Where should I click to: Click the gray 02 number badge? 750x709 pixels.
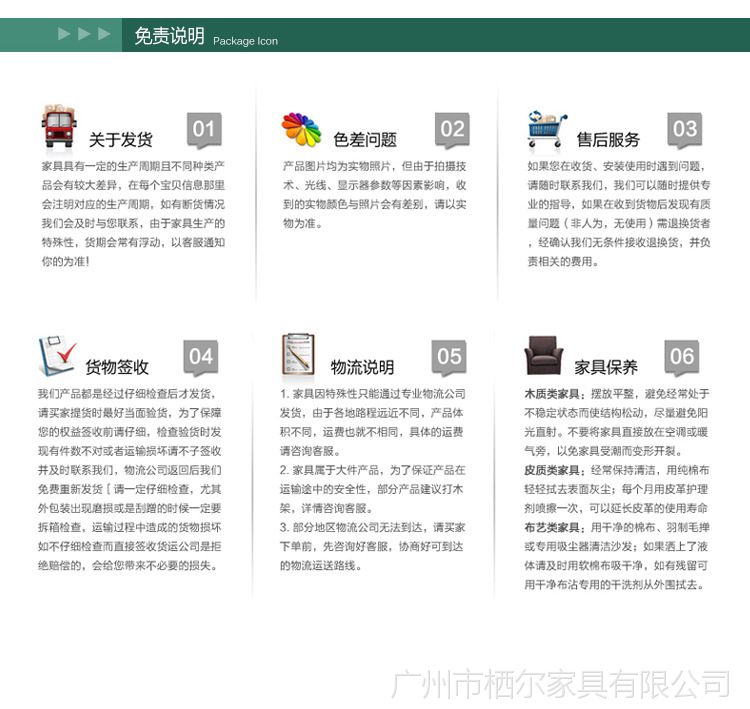pos(452,129)
